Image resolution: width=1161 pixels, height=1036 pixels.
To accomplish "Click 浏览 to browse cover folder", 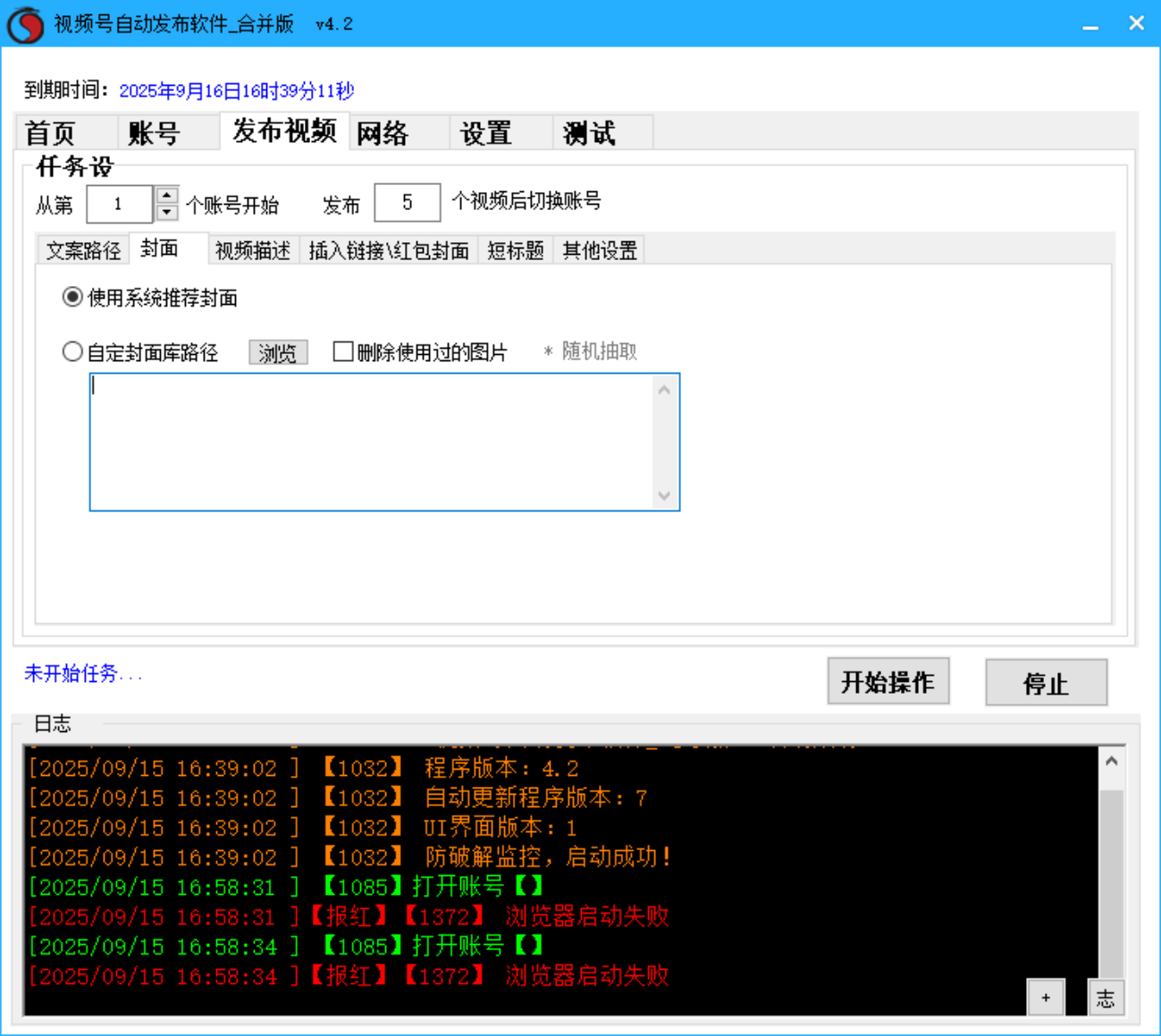I will click(x=277, y=353).
